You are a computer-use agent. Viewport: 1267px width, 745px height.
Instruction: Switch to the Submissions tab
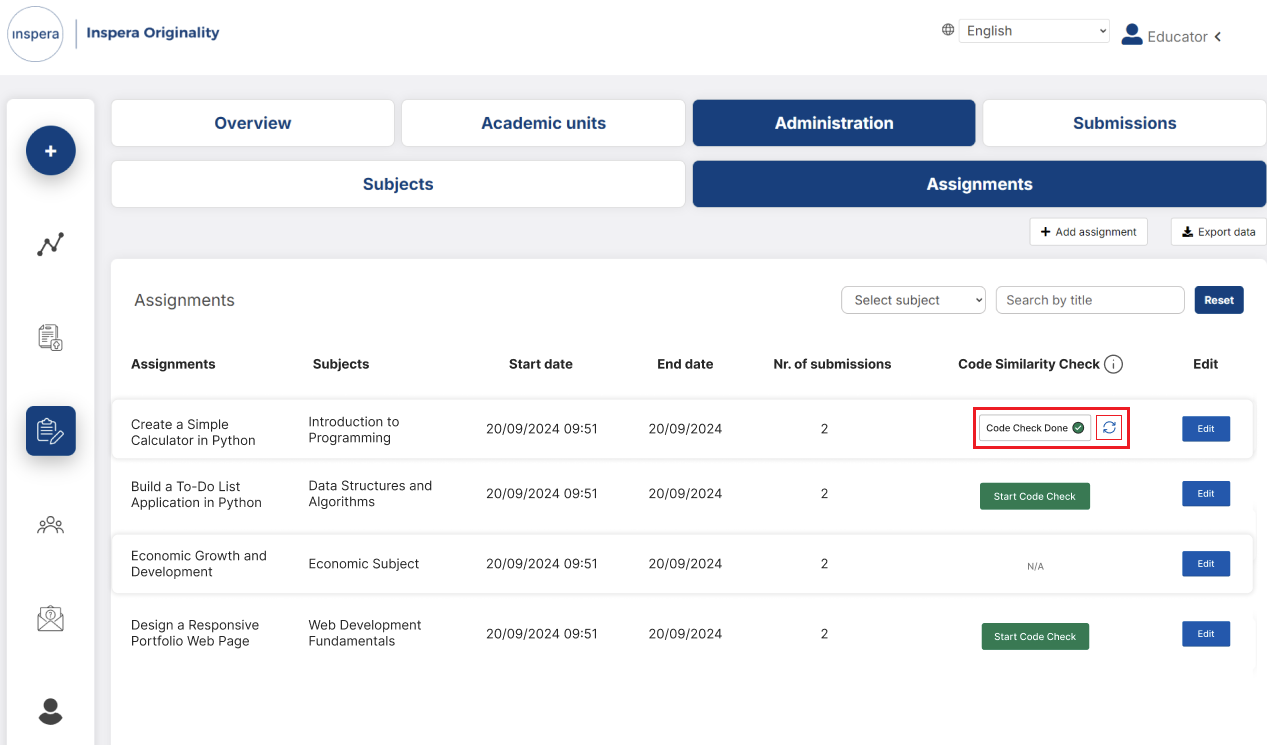click(x=1124, y=123)
